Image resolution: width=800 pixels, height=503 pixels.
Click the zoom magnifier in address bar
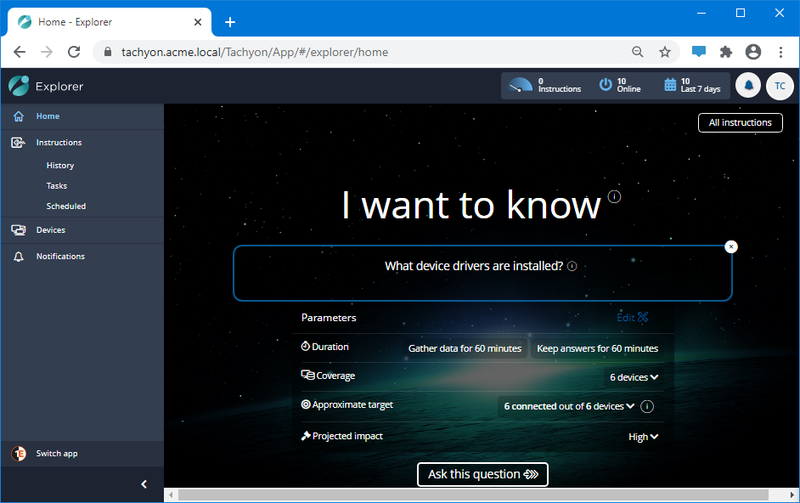point(637,52)
